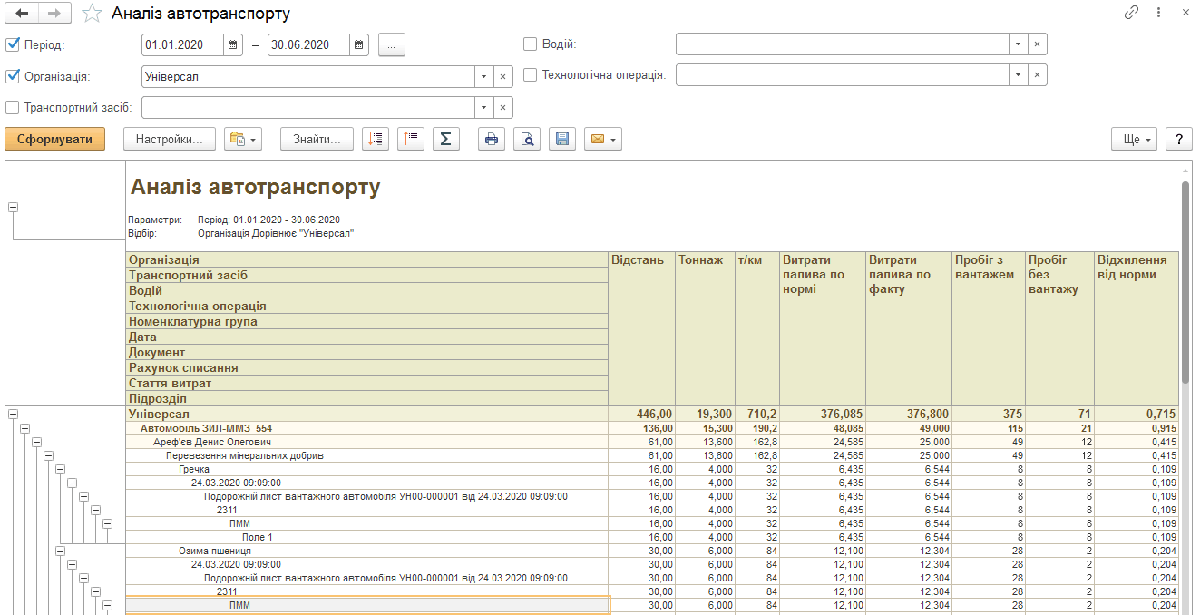Viewport: 1200px width, 615px height.
Task: Open calendar for end date 30.06.2020
Action: [x=359, y=45]
